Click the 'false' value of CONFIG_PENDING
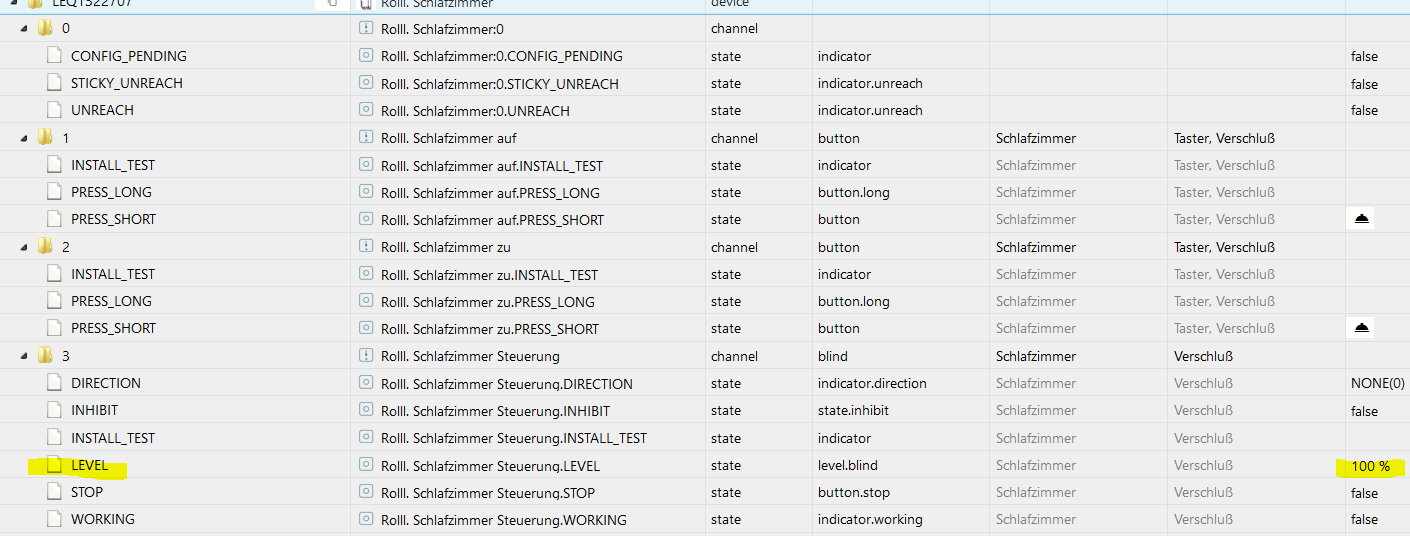The image size is (1410, 536). (x=1364, y=57)
